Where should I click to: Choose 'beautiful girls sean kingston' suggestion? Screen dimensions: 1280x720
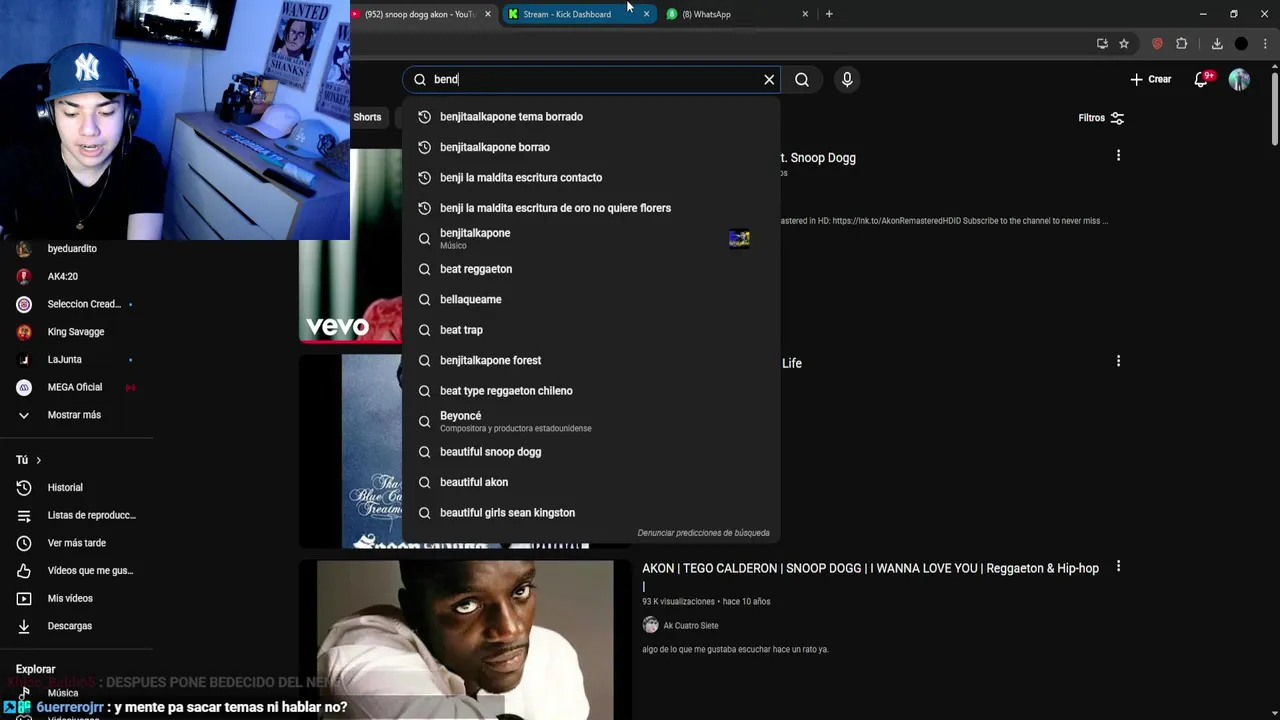point(590,513)
